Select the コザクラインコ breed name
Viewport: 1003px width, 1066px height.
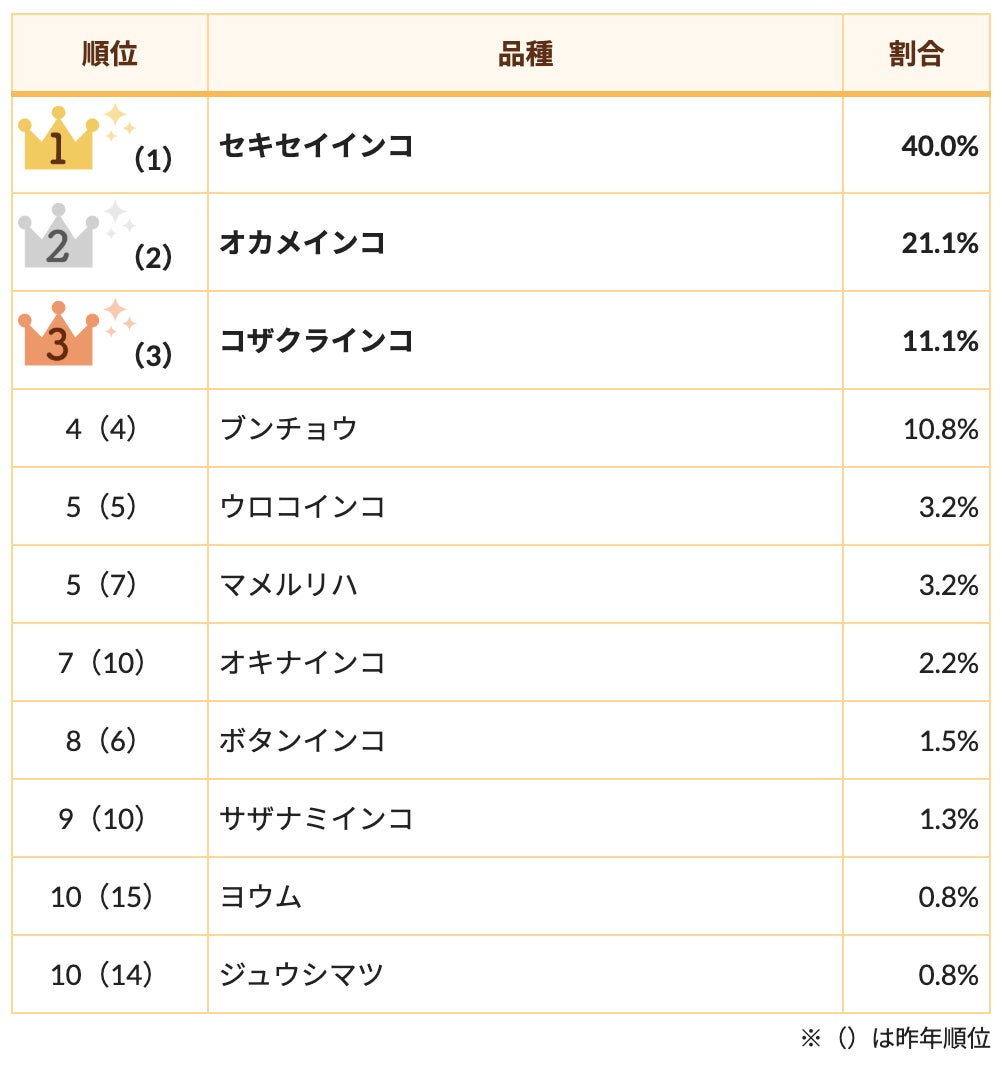tap(316, 341)
